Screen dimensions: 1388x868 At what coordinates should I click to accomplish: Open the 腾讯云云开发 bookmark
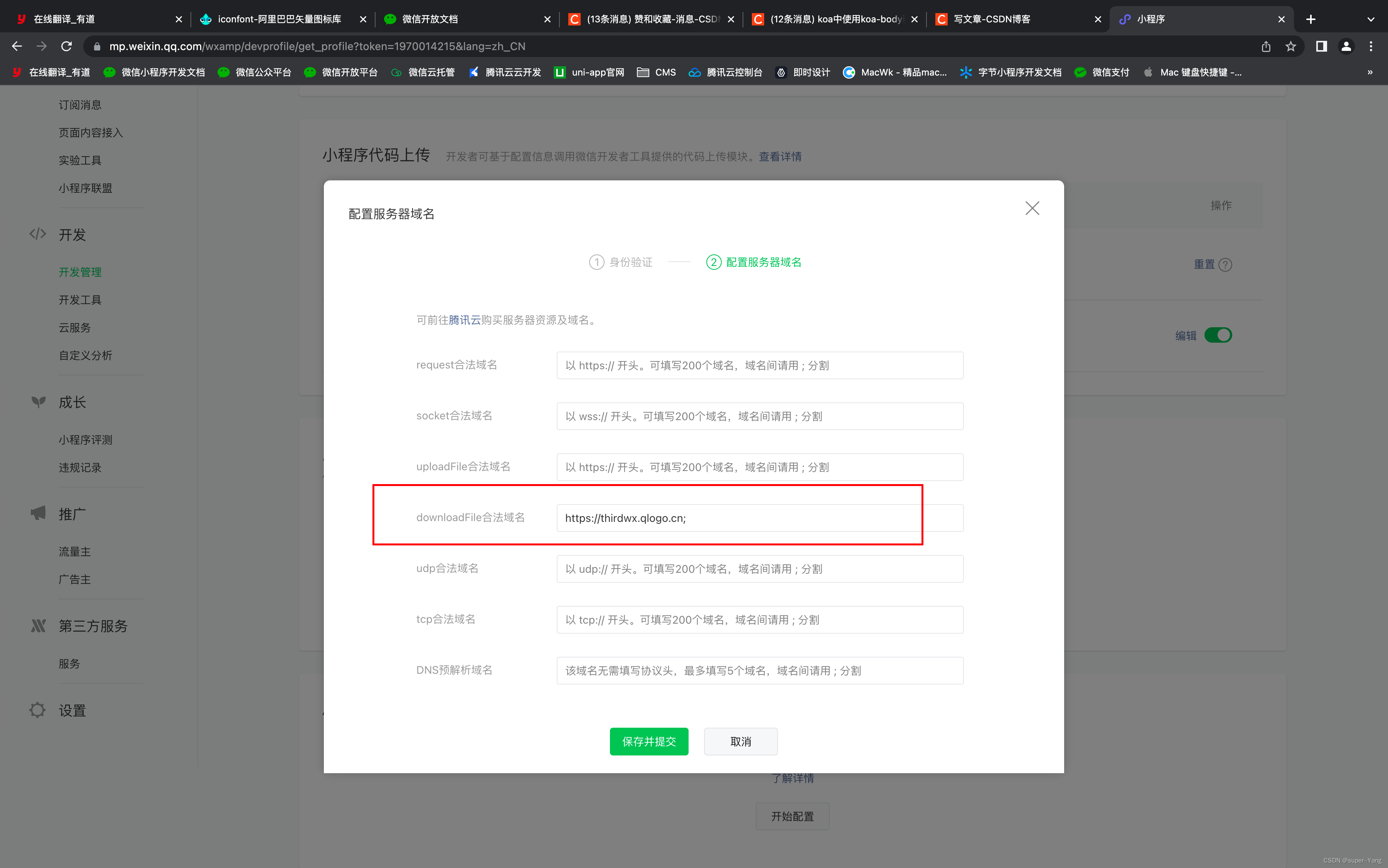coord(505,72)
